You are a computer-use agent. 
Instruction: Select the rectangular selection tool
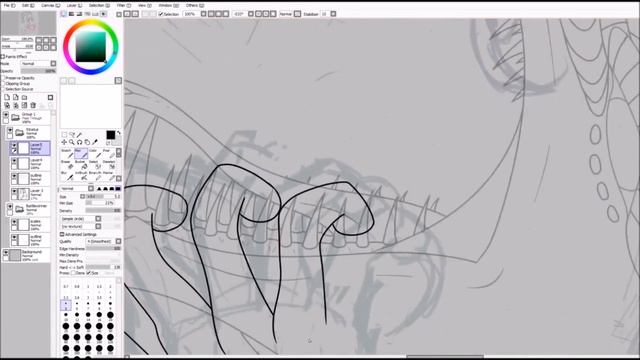64,134
